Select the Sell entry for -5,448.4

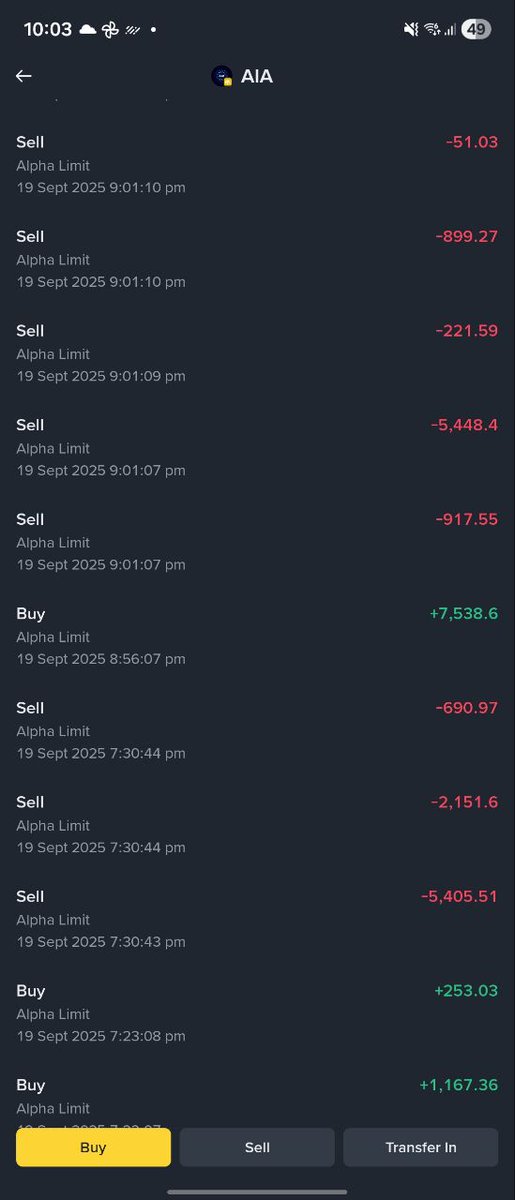click(x=257, y=447)
